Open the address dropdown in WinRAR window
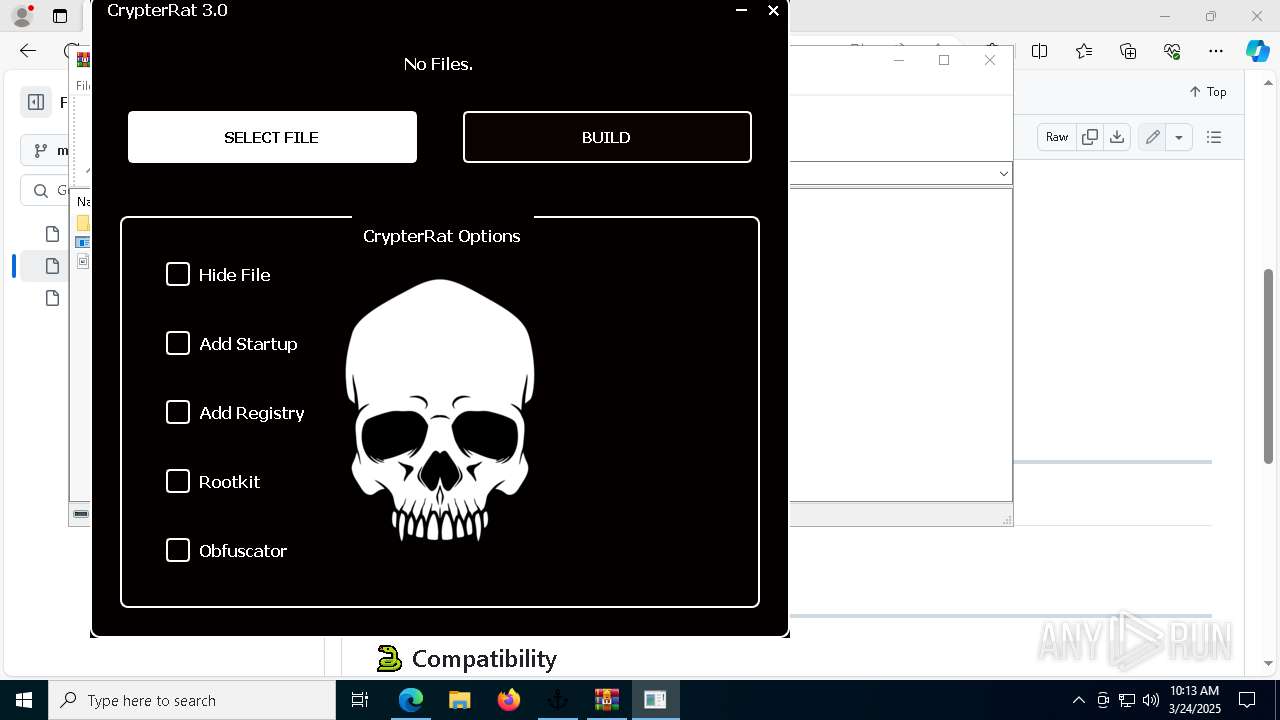Viewport: 1280px width, 720px height. (1003, 173)
